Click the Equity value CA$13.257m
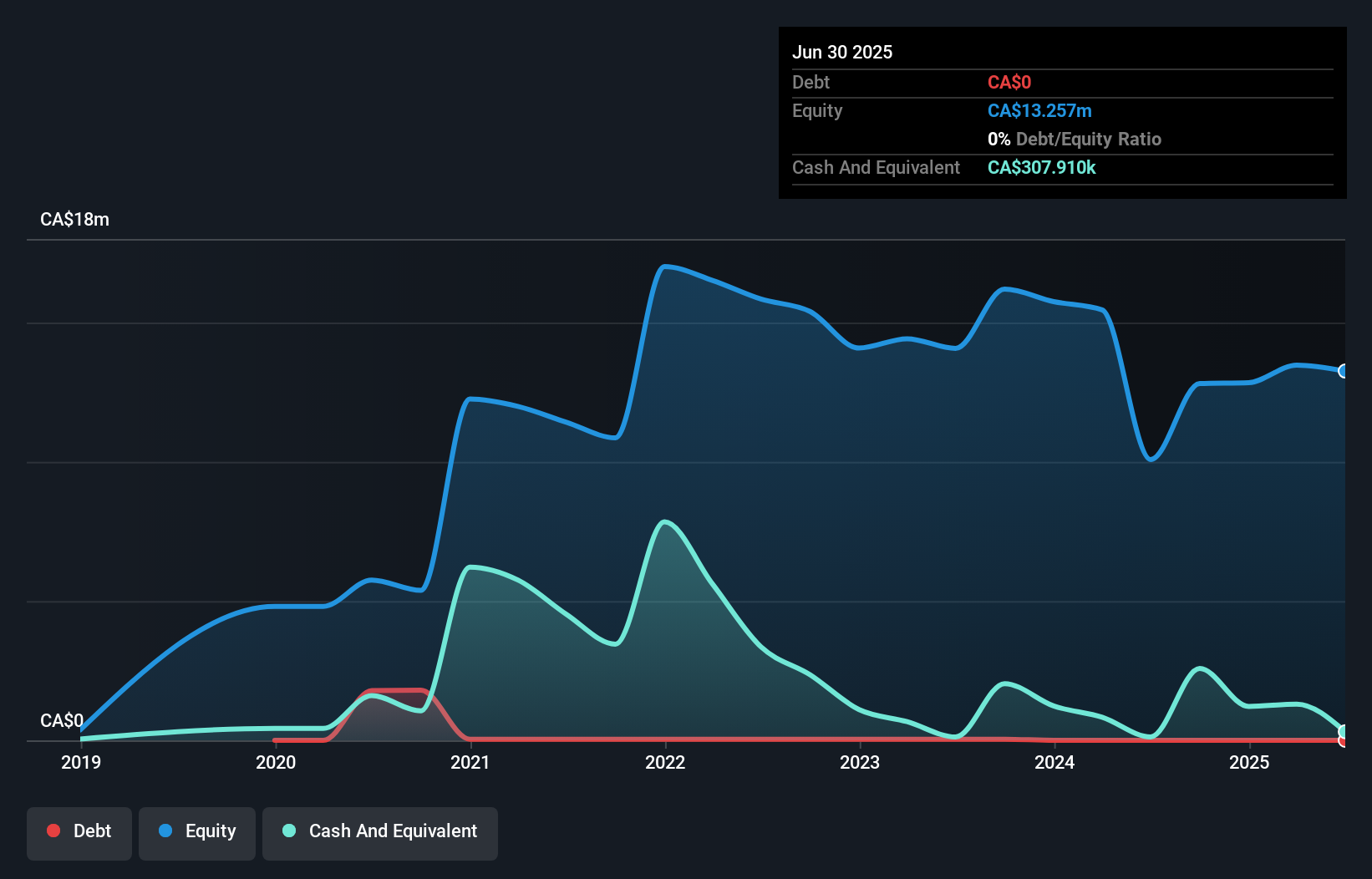The height and width of the screenshot is (879, 1372). [1039, 110]
